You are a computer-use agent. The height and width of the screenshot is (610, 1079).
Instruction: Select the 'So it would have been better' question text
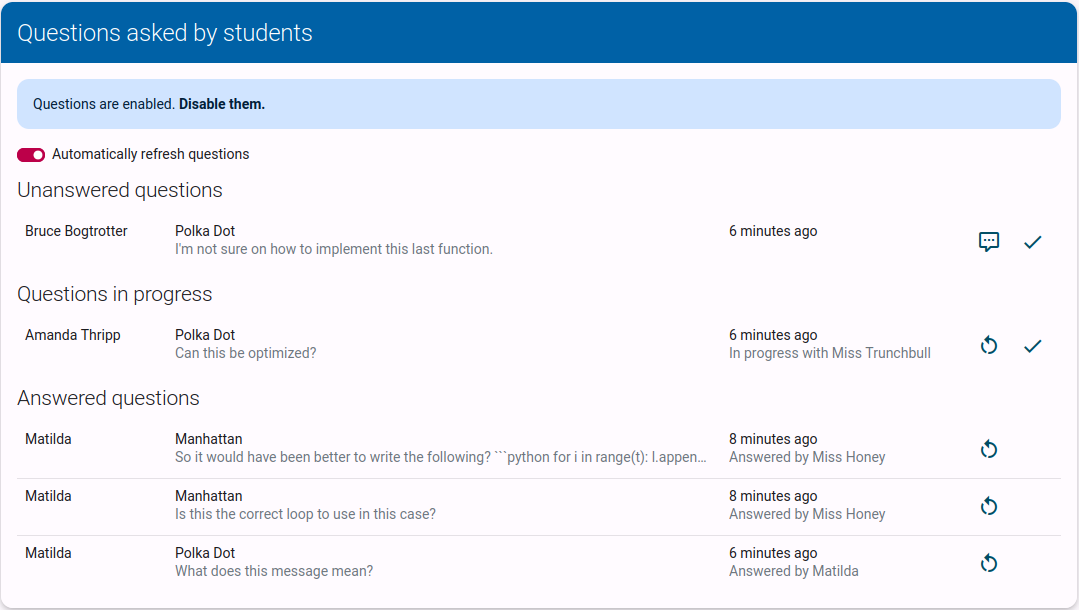coord(440,457)
